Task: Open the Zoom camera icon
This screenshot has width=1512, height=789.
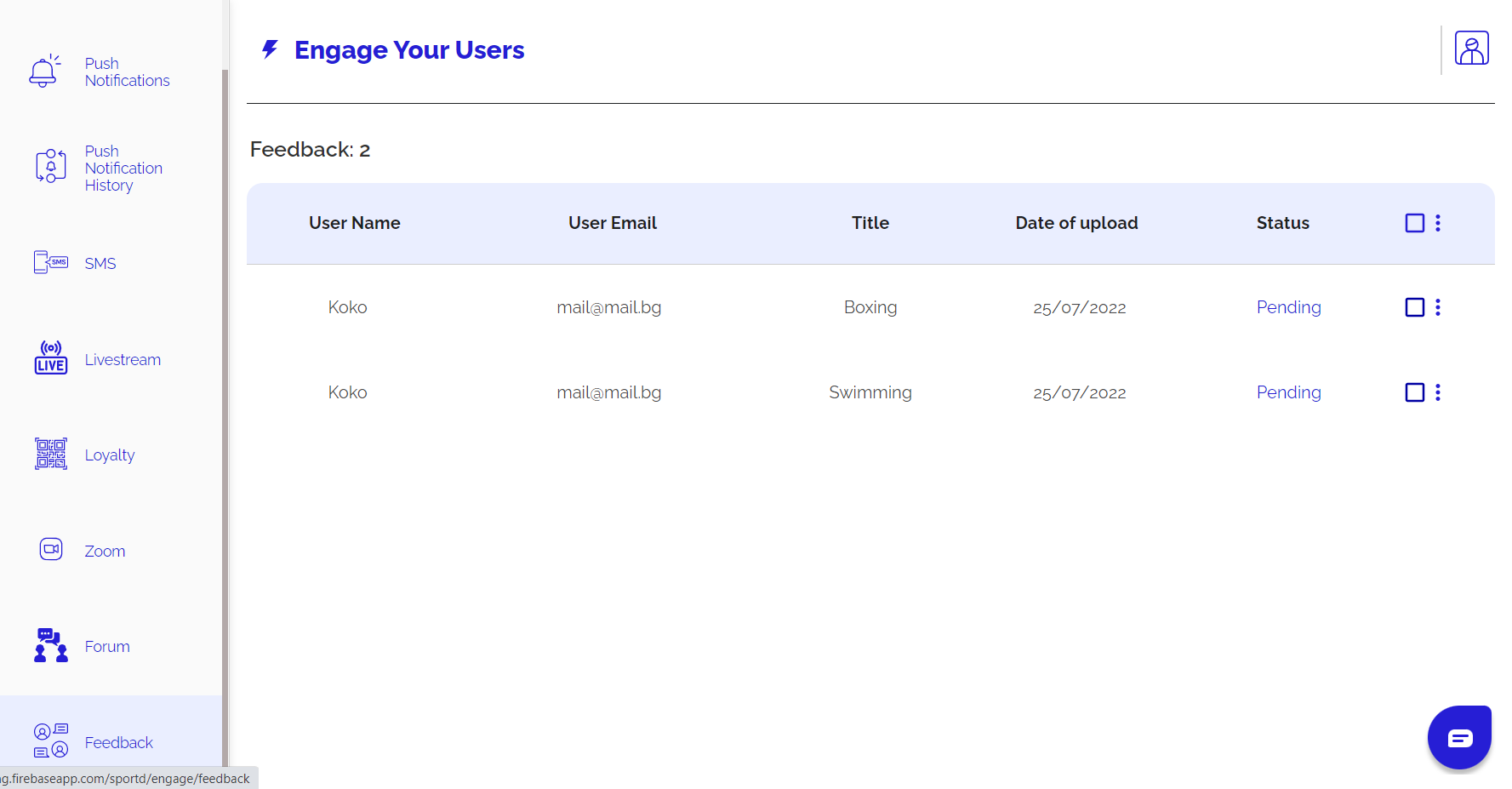Action: coord(50,549)
